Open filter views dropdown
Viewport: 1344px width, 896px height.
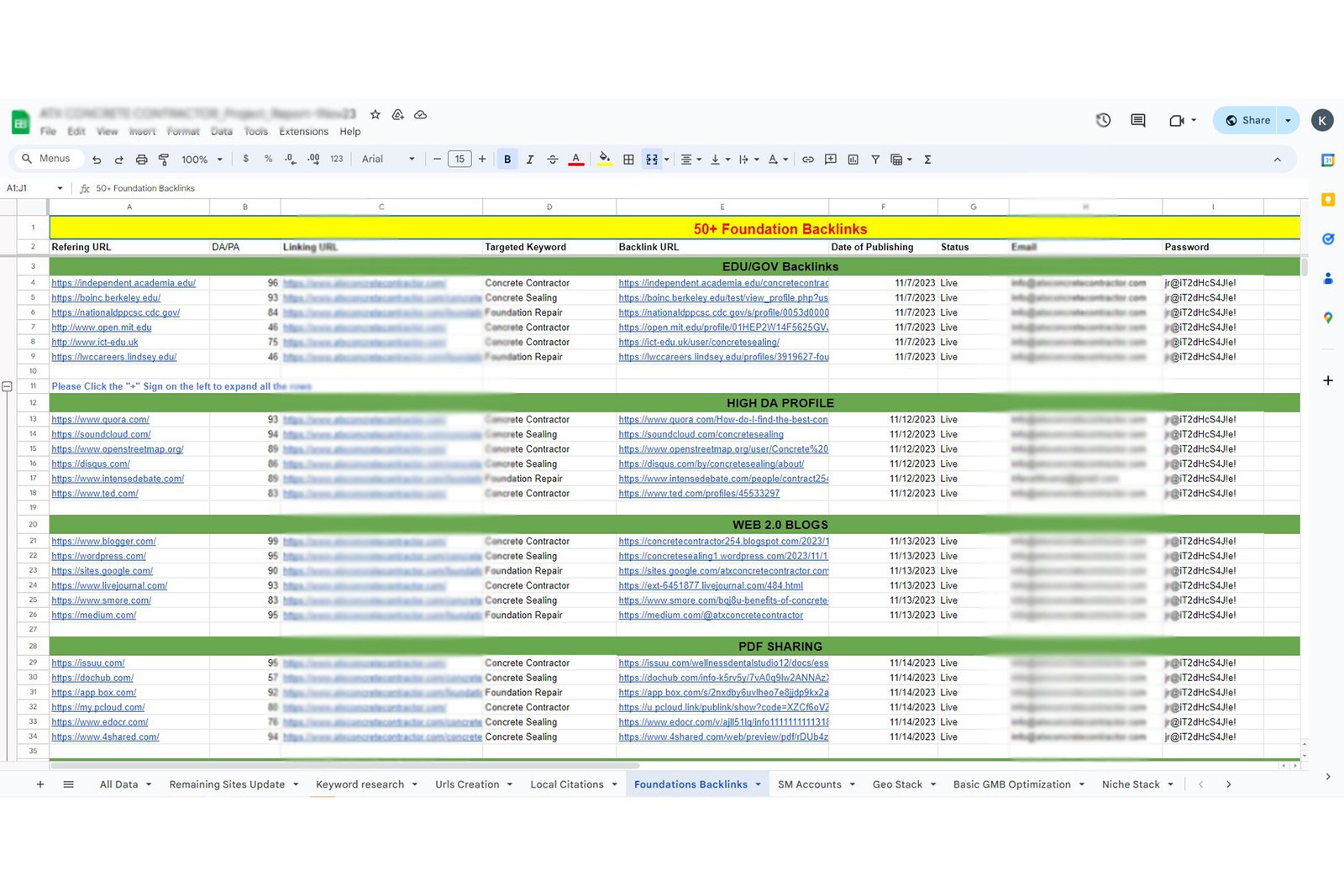click(901, 160)
